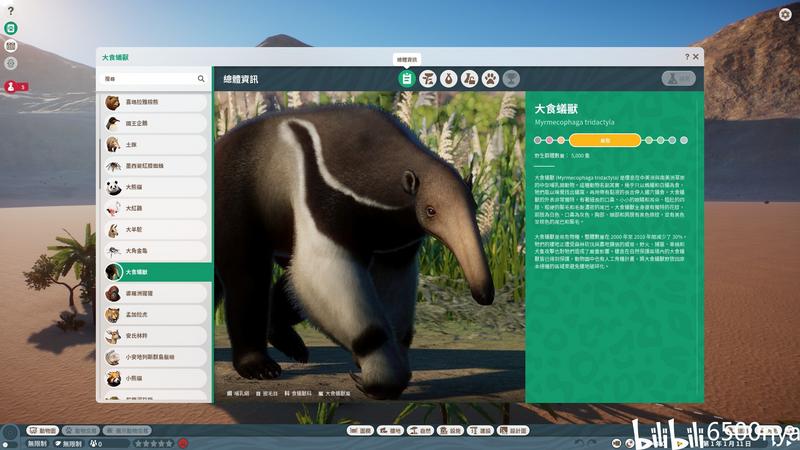This screenshot has width=800, height=450.
Task: Open the calendar icon in the left sidebar
Action: tap(11, 46)
